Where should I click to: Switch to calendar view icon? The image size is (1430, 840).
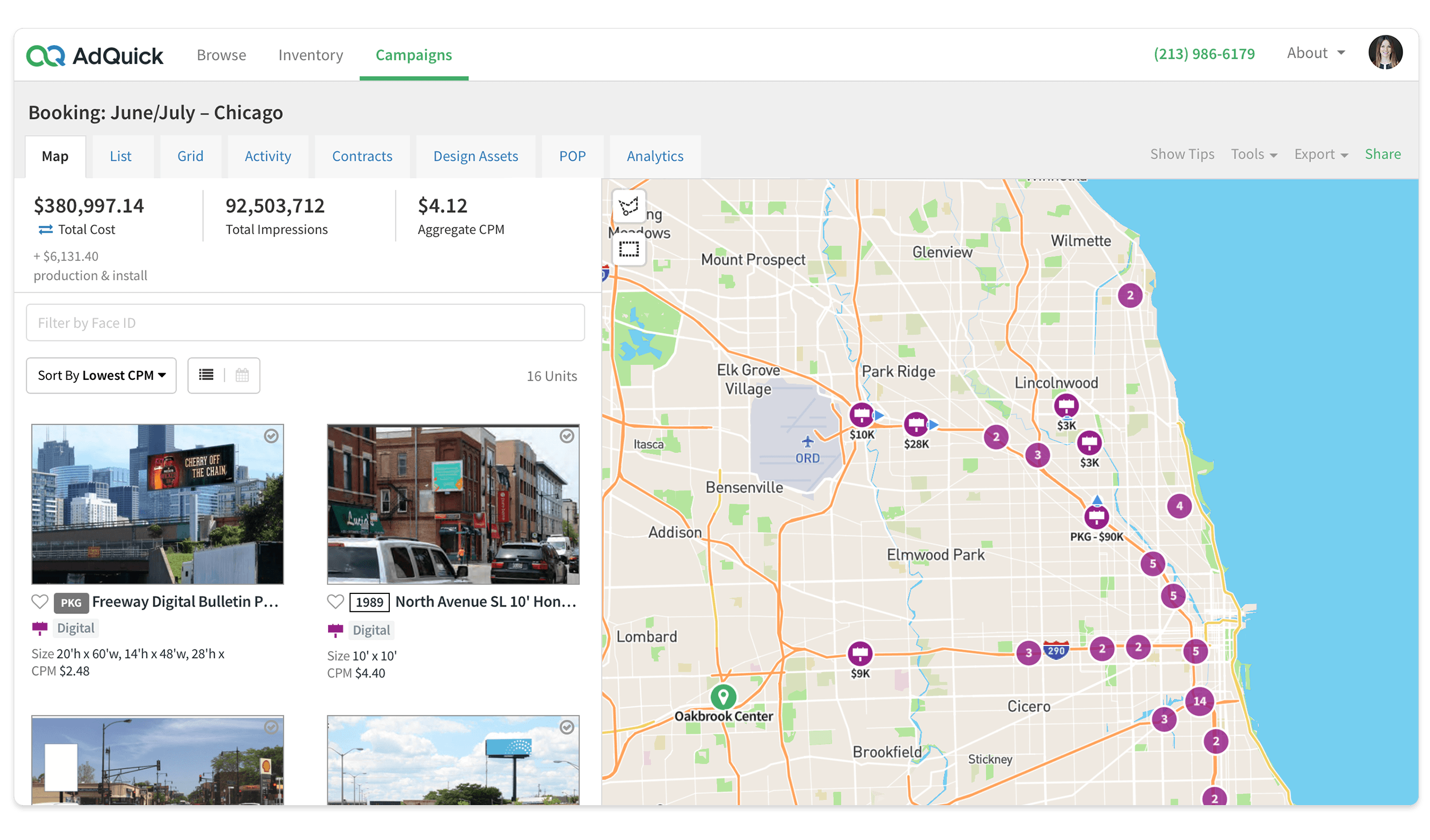click(x=242, y=375)
